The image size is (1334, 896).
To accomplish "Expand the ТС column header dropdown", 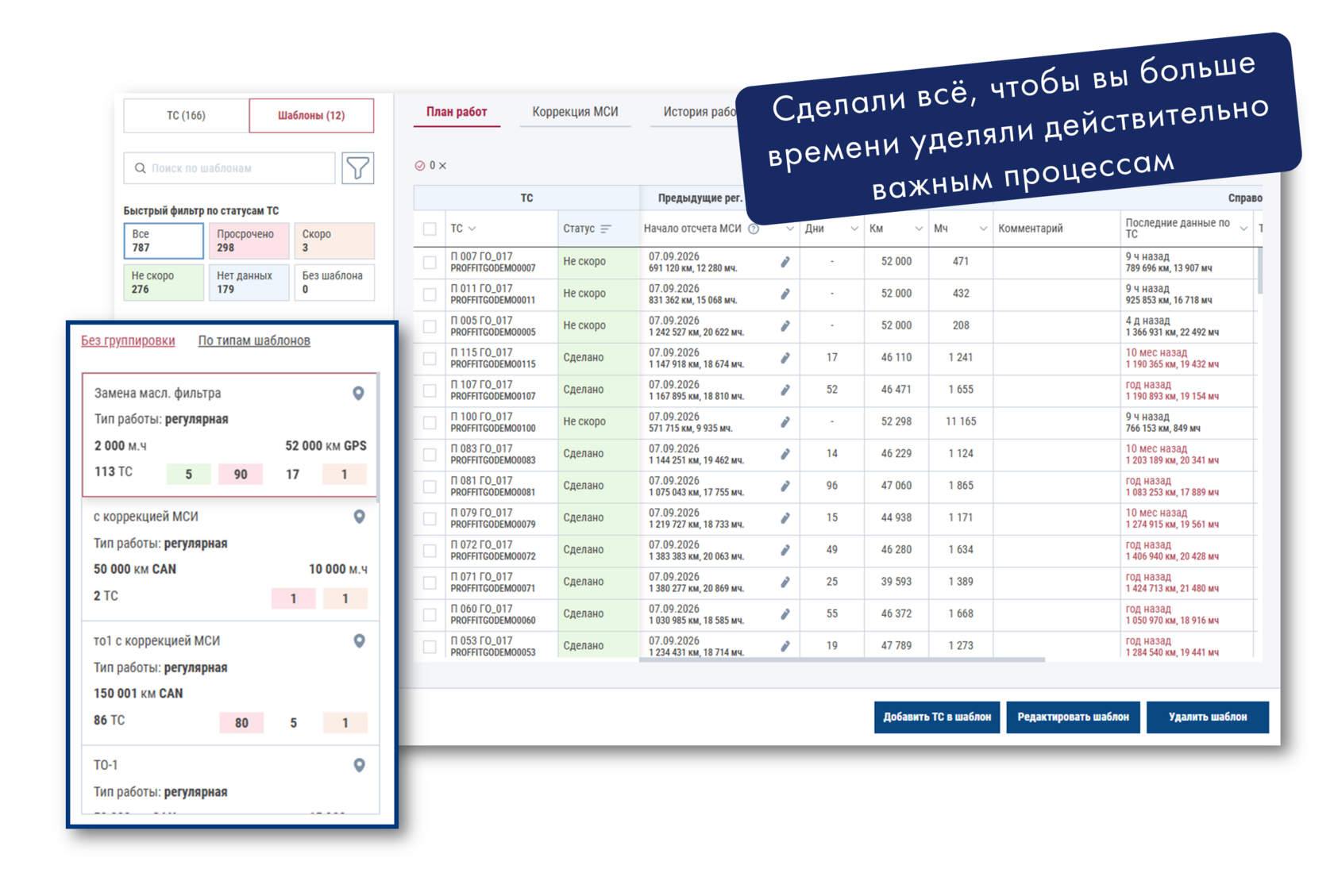I will tap(472, 229).
